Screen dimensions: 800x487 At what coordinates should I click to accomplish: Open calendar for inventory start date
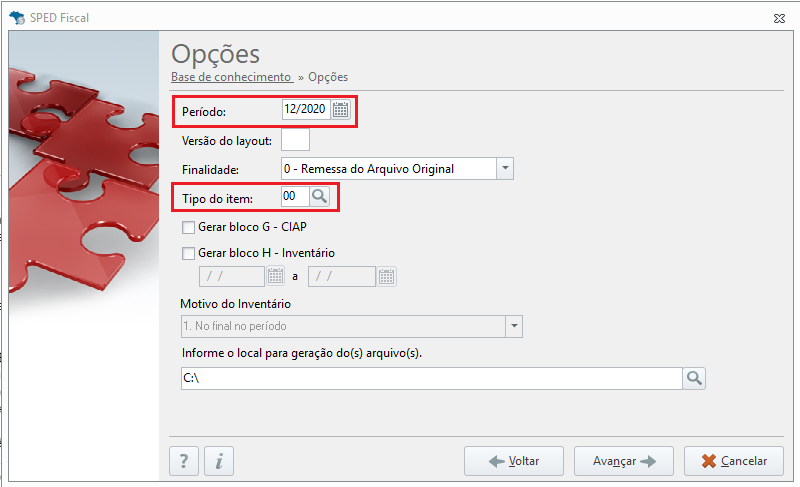click(276, 276)
